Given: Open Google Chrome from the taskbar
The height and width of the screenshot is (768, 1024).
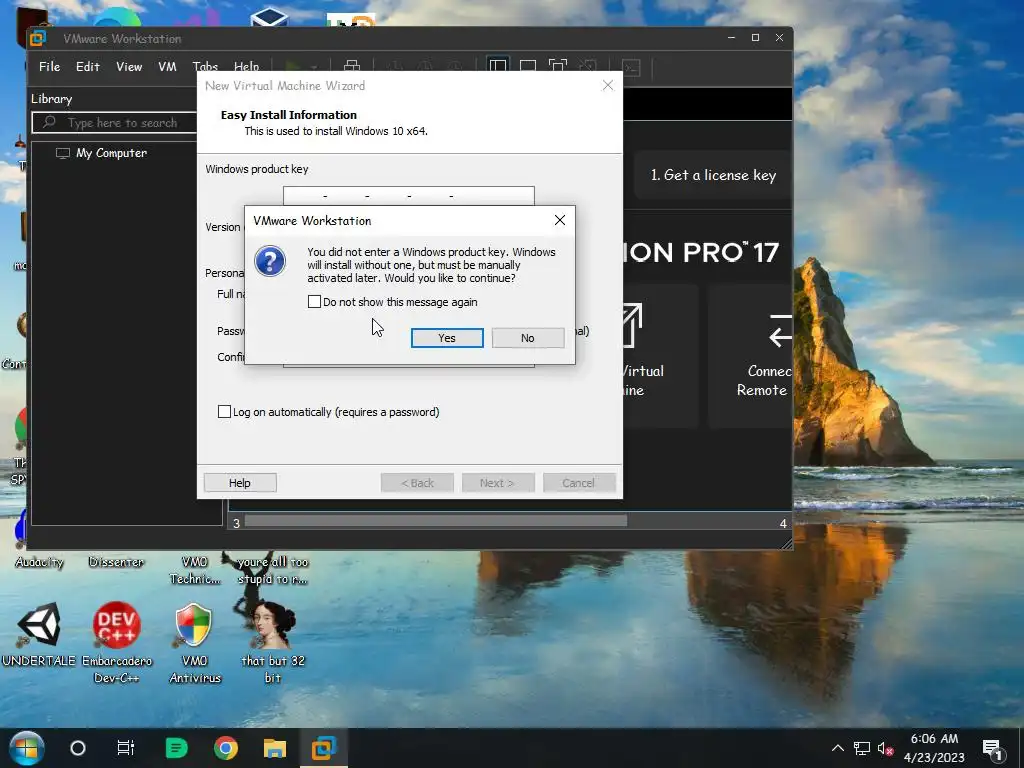Looking at the screenshot, I should 225,748.
